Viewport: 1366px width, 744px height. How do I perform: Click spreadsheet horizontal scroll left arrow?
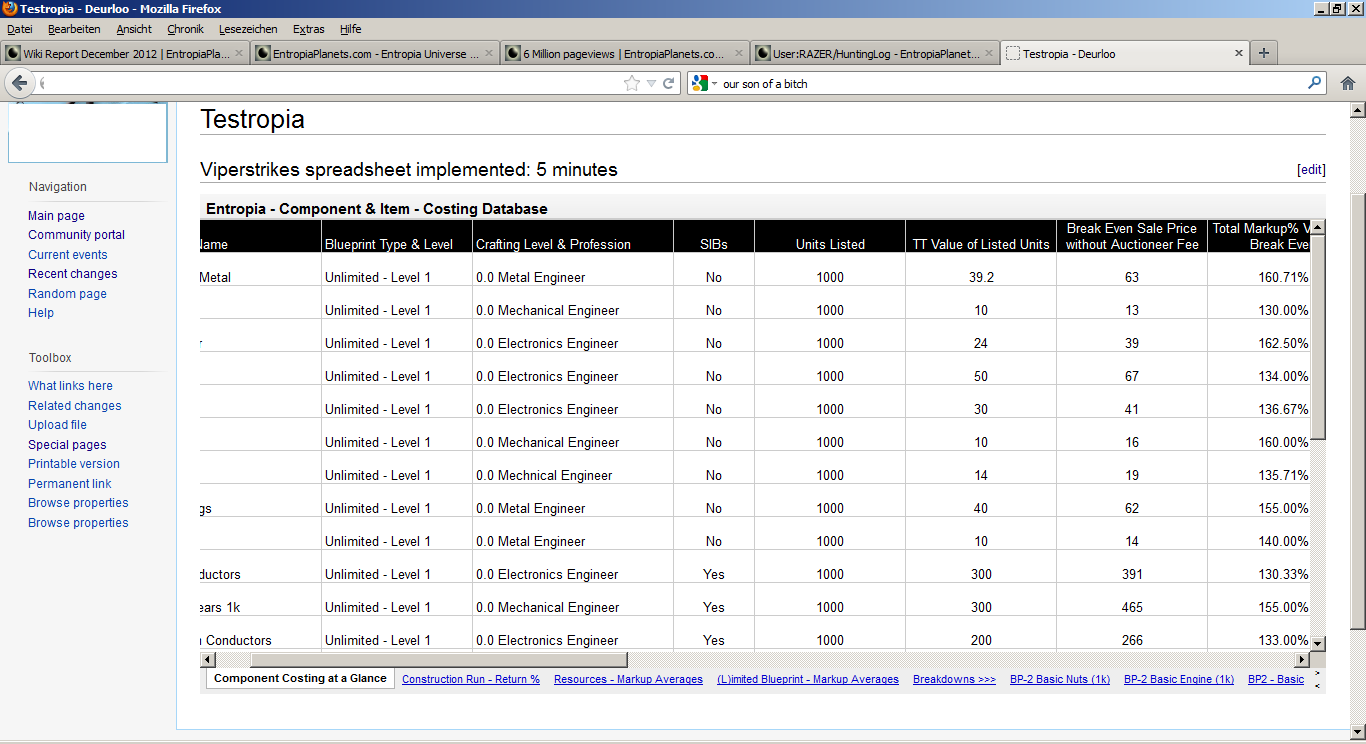point(208,660)
